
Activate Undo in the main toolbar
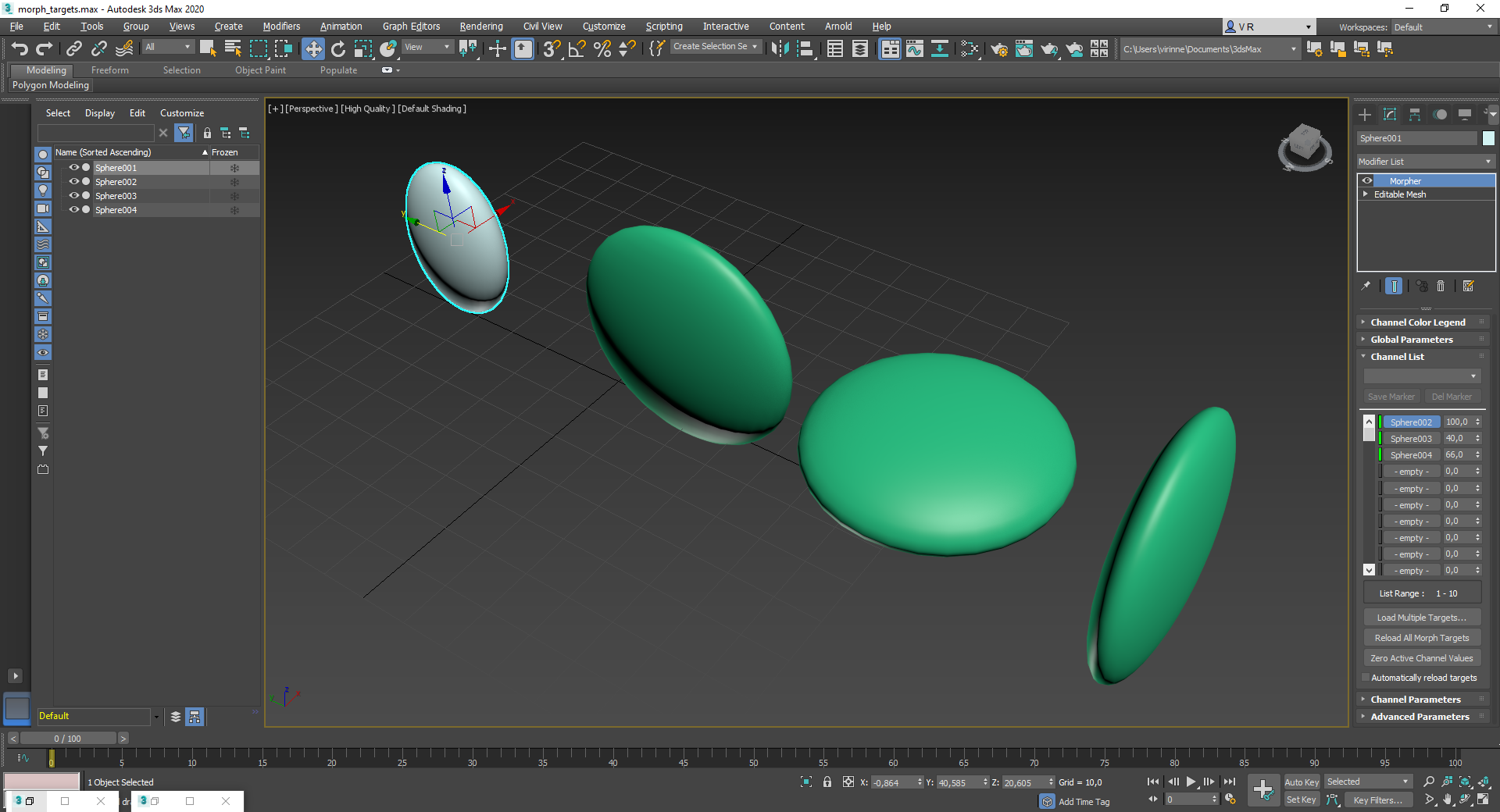[20, 48]
